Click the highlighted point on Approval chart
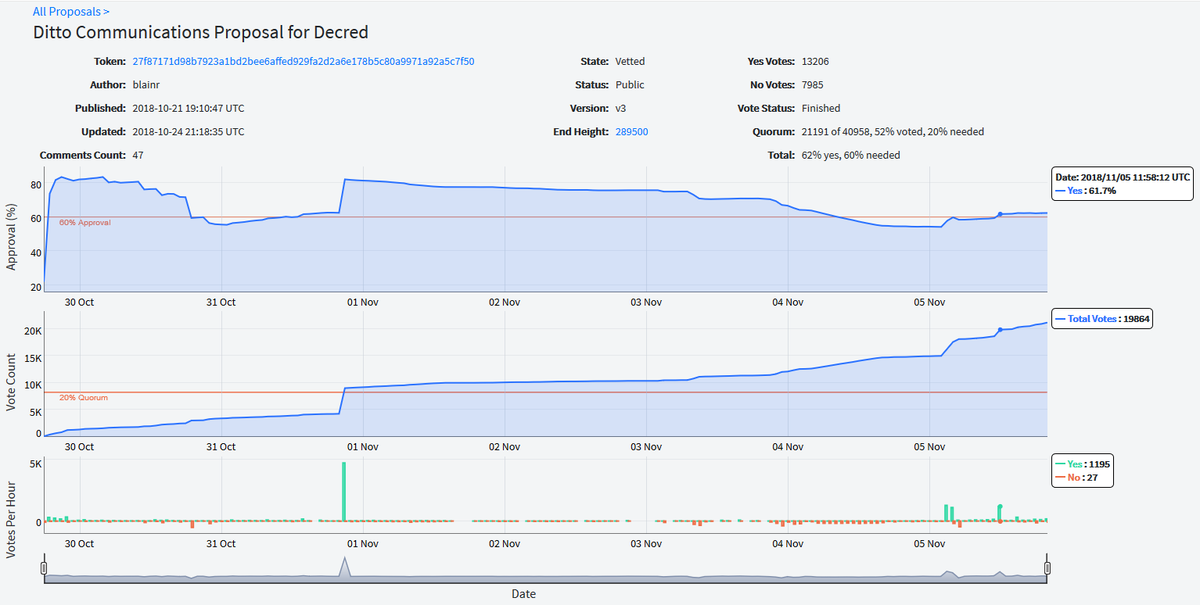 [1000, 214]
